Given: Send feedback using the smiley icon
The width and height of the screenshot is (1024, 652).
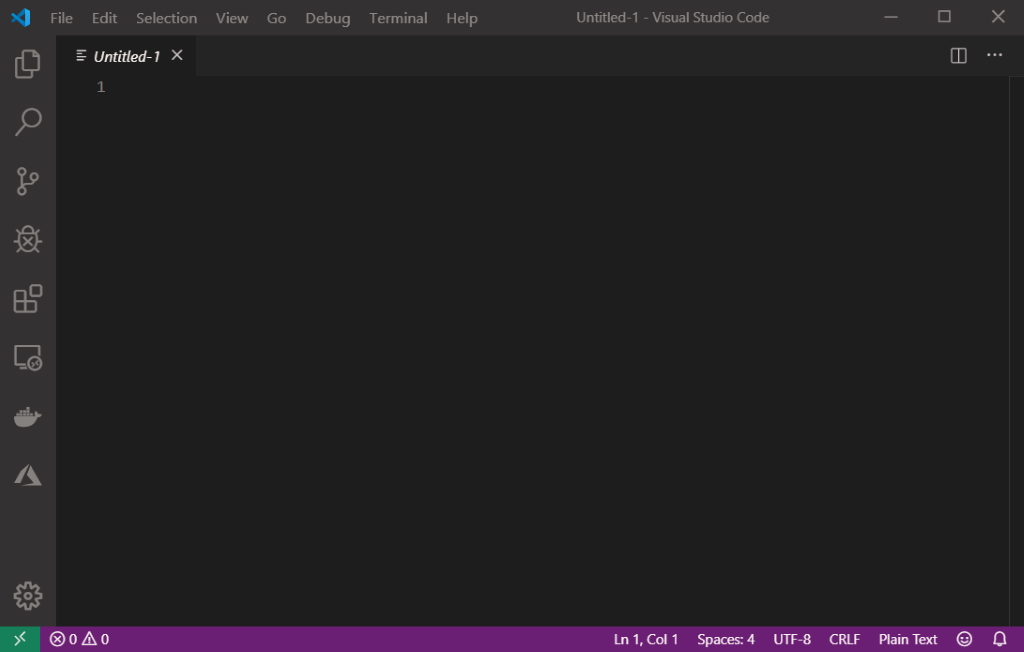Looking at the screenshot, I should tap(965, 638).
